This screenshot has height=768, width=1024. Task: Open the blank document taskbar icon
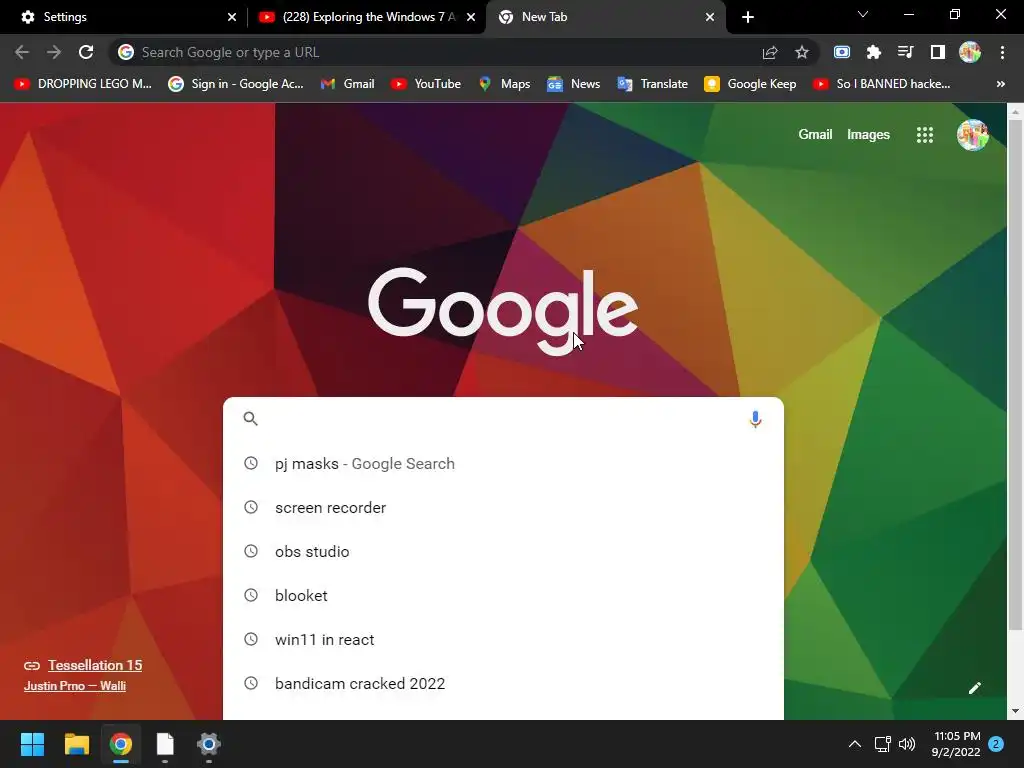[x=165, y=744]
